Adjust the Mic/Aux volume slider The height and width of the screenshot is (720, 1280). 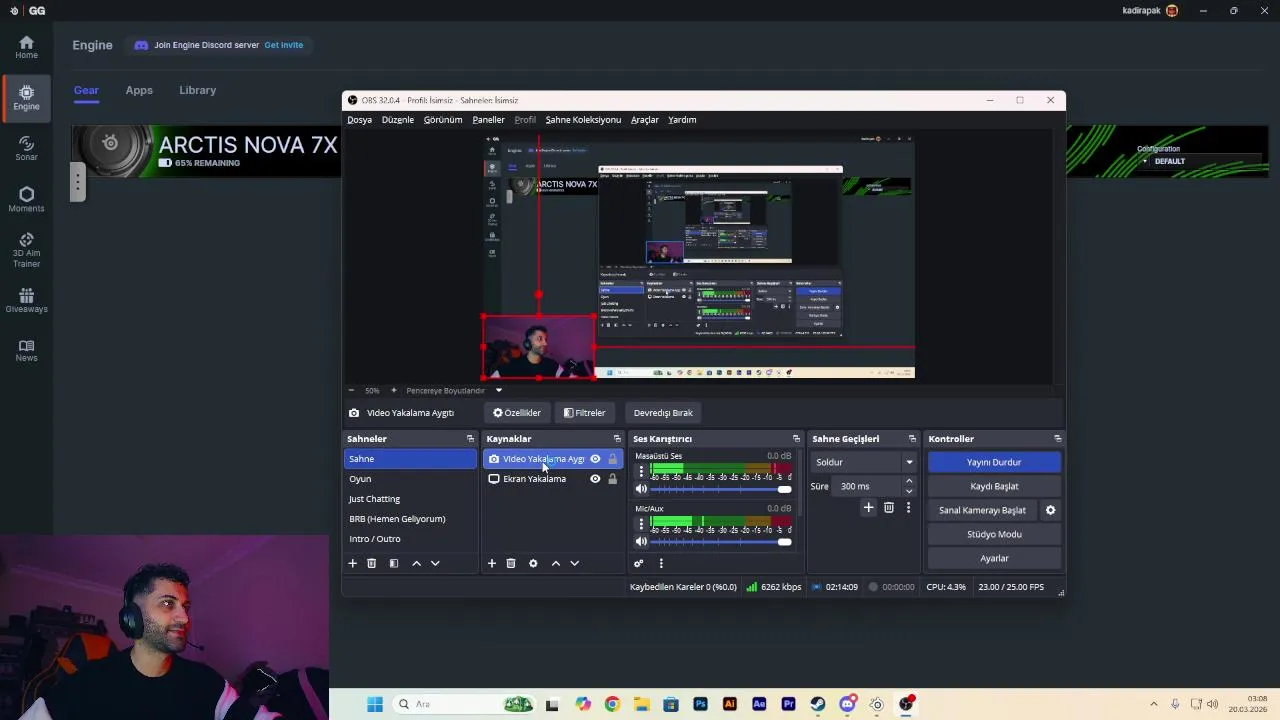(x=720, y=542)
